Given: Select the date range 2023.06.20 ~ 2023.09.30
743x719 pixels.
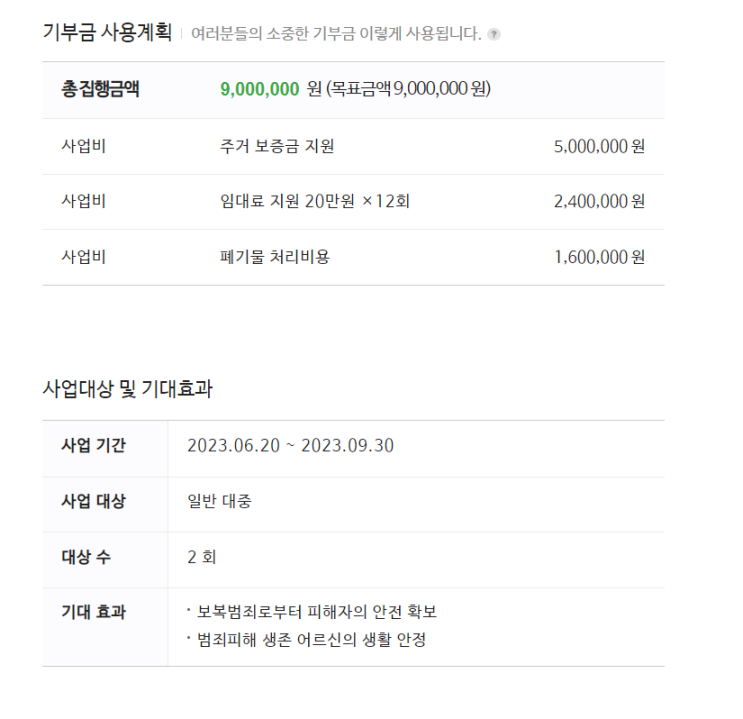Looking at the screenshot, I should [x=290, y=446].
